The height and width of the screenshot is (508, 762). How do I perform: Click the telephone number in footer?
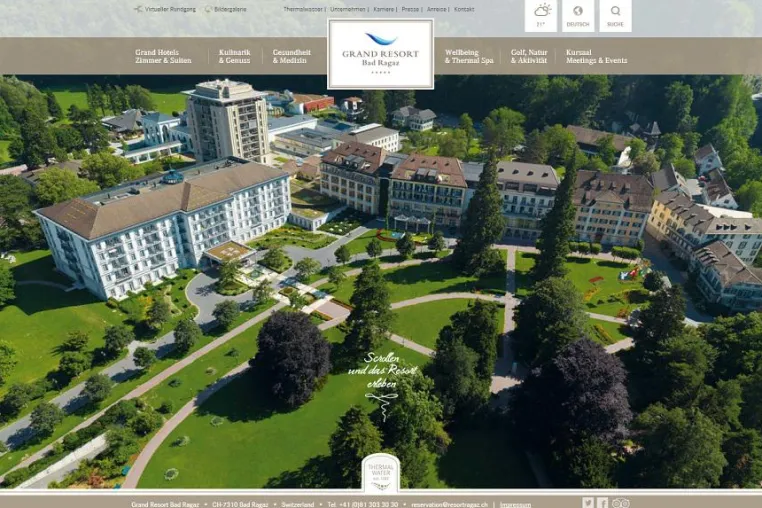363,505
